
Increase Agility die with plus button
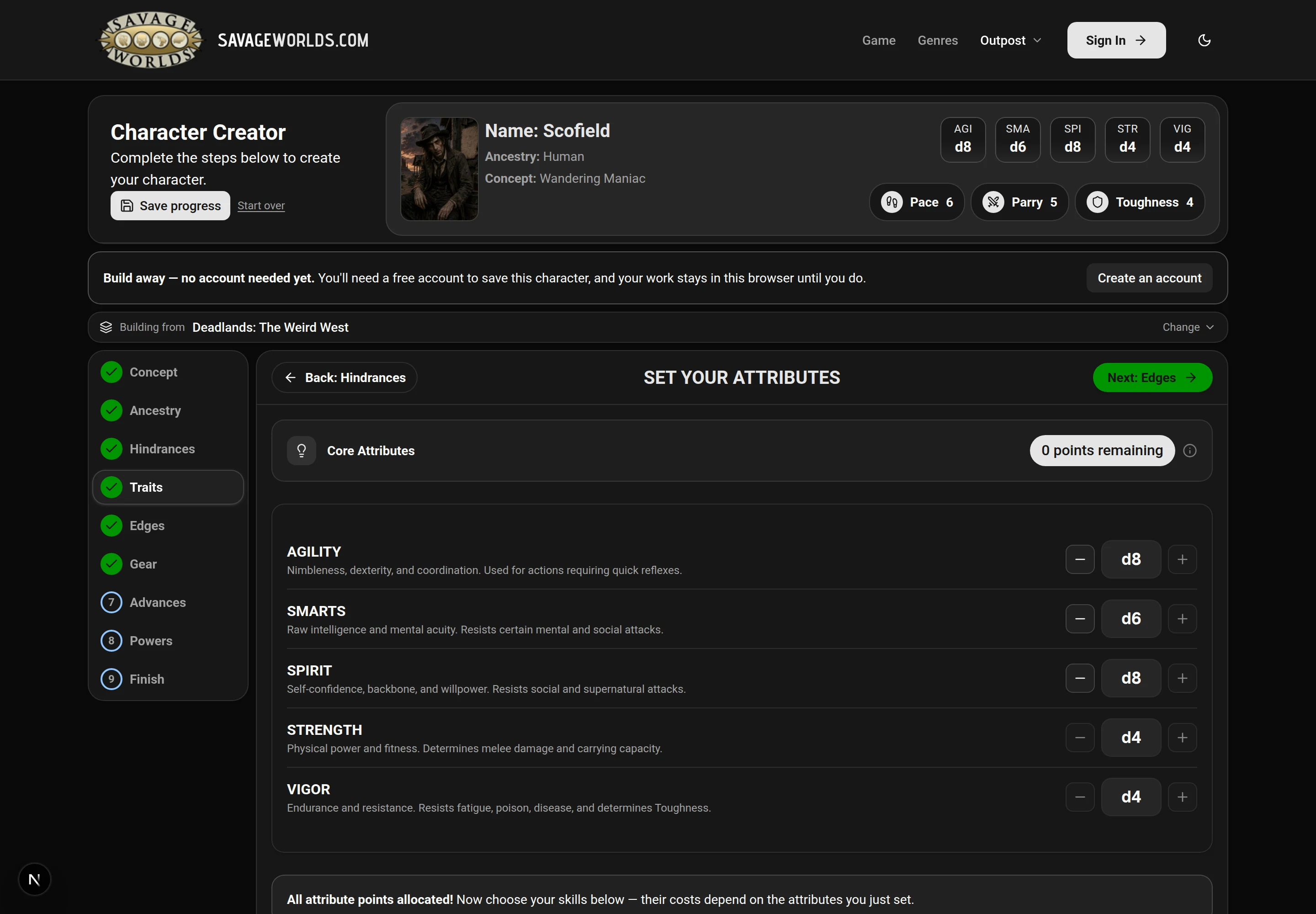[1182, 559]
